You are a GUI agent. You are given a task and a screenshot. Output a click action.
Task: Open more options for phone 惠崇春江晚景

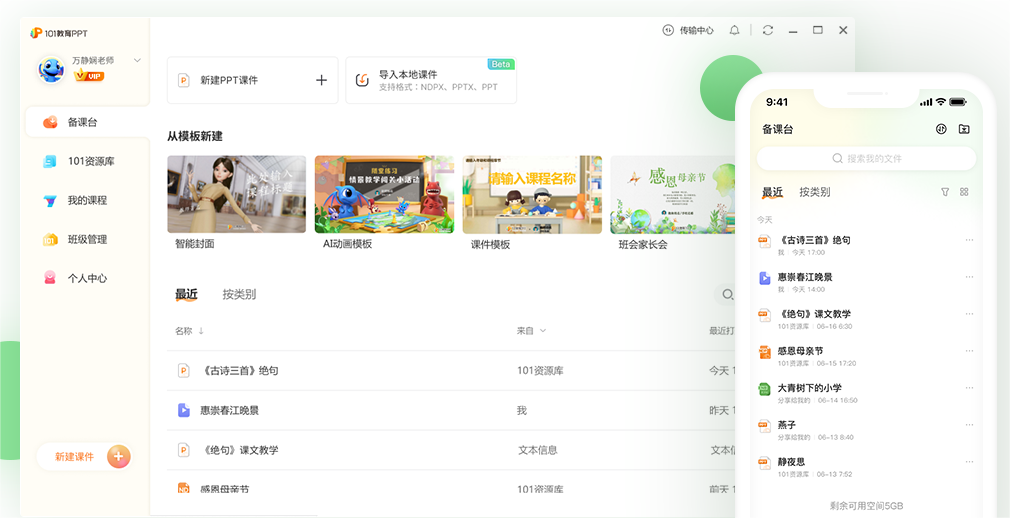tap(969, 277)
